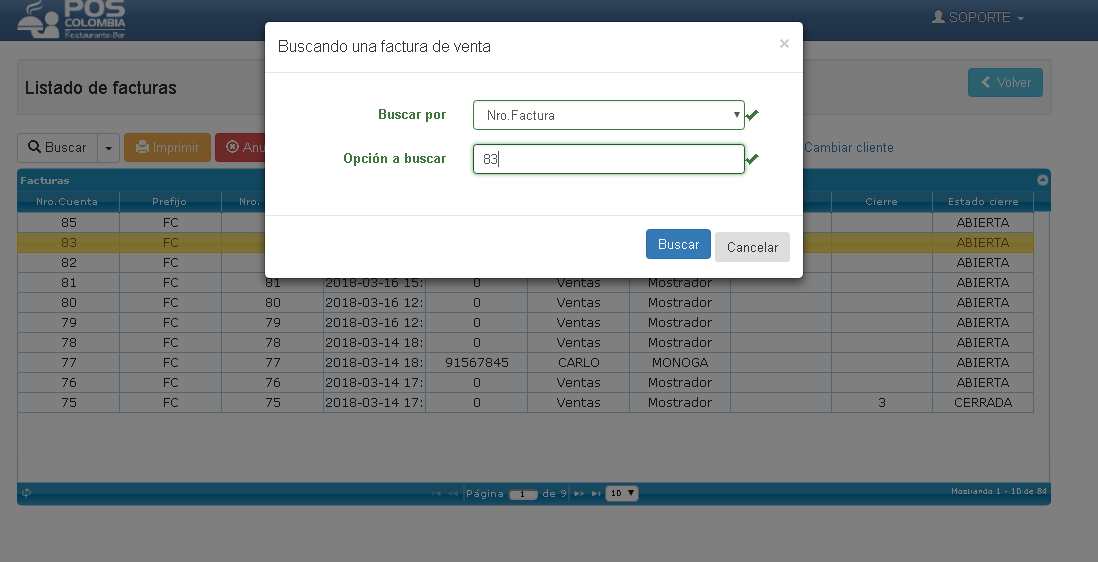Click the red Anular button
This screenshot has height=562, width=1098.
240,148
